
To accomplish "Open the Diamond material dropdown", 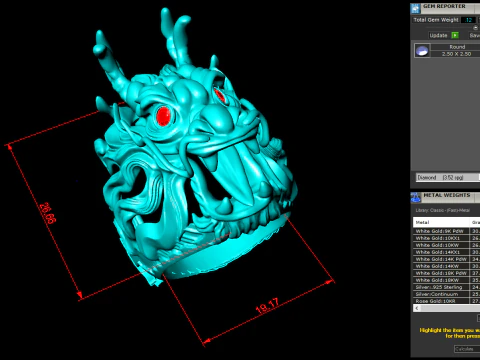I will [448, 178].
